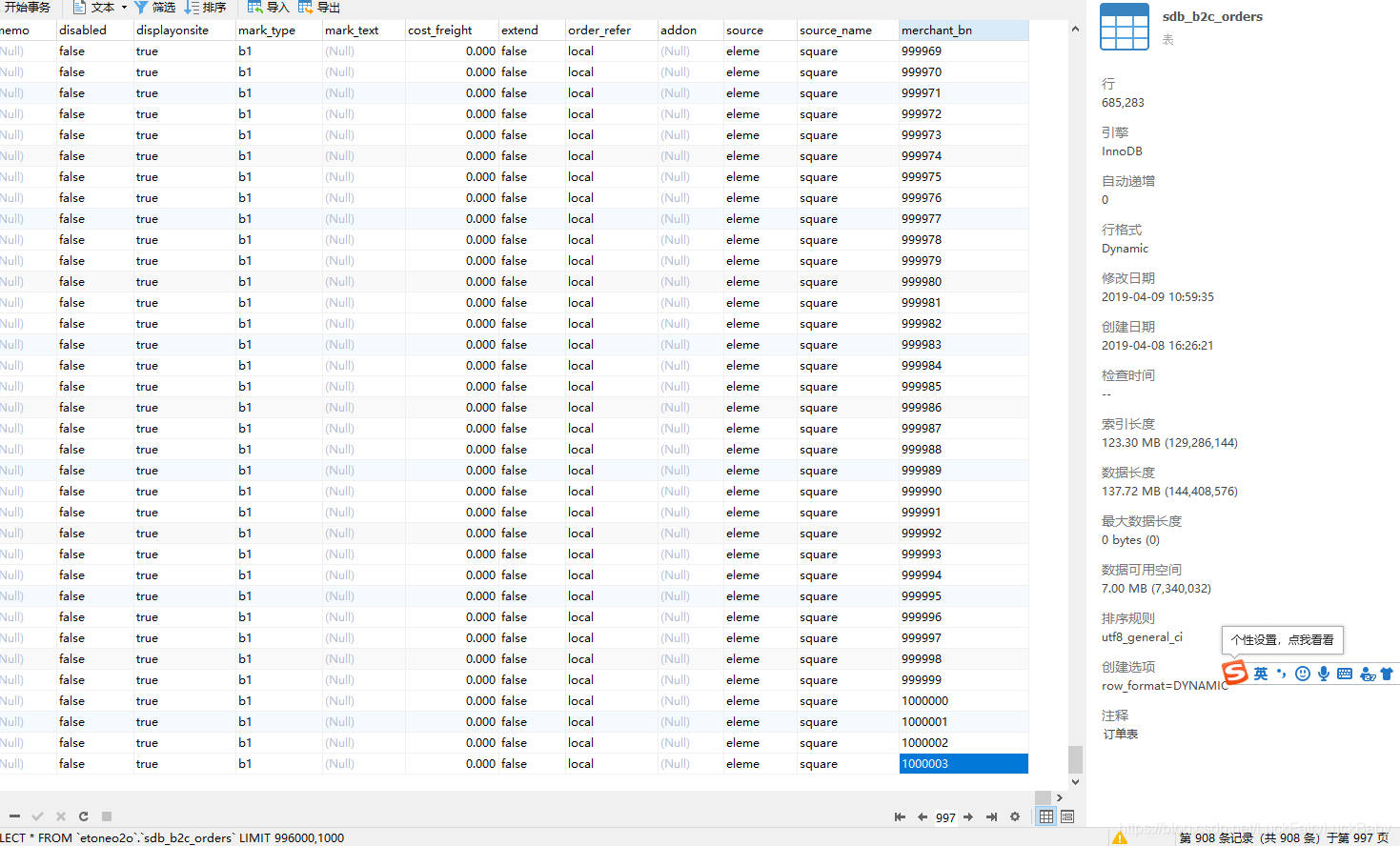Open the 导出 (Export) wizard
Screen dimensions: 1400x846
pyautogui.click(x=318, y=8)
